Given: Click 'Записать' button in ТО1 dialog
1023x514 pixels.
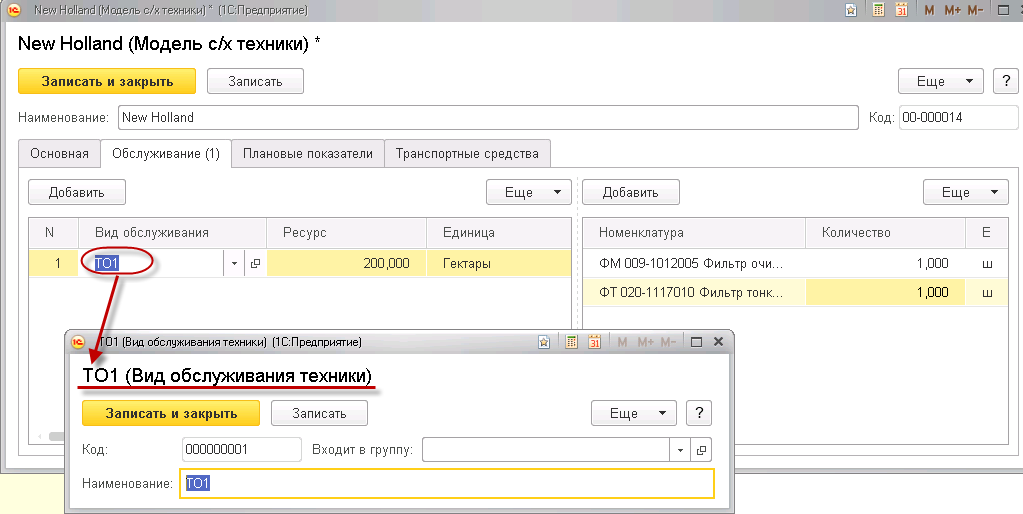Looking at the screenshot, I should click(319, 413).
